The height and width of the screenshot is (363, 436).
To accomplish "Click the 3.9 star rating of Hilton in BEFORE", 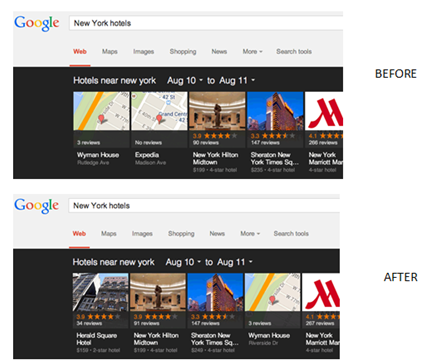I will [215, 136].
